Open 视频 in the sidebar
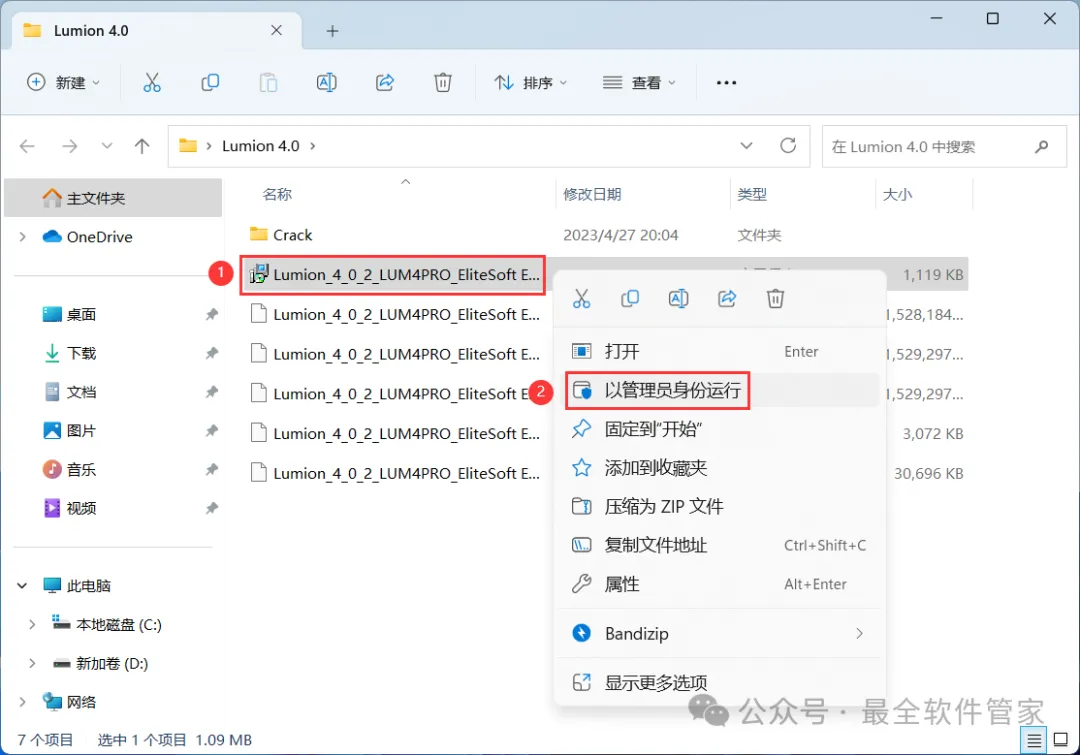 tap(81, 508)
